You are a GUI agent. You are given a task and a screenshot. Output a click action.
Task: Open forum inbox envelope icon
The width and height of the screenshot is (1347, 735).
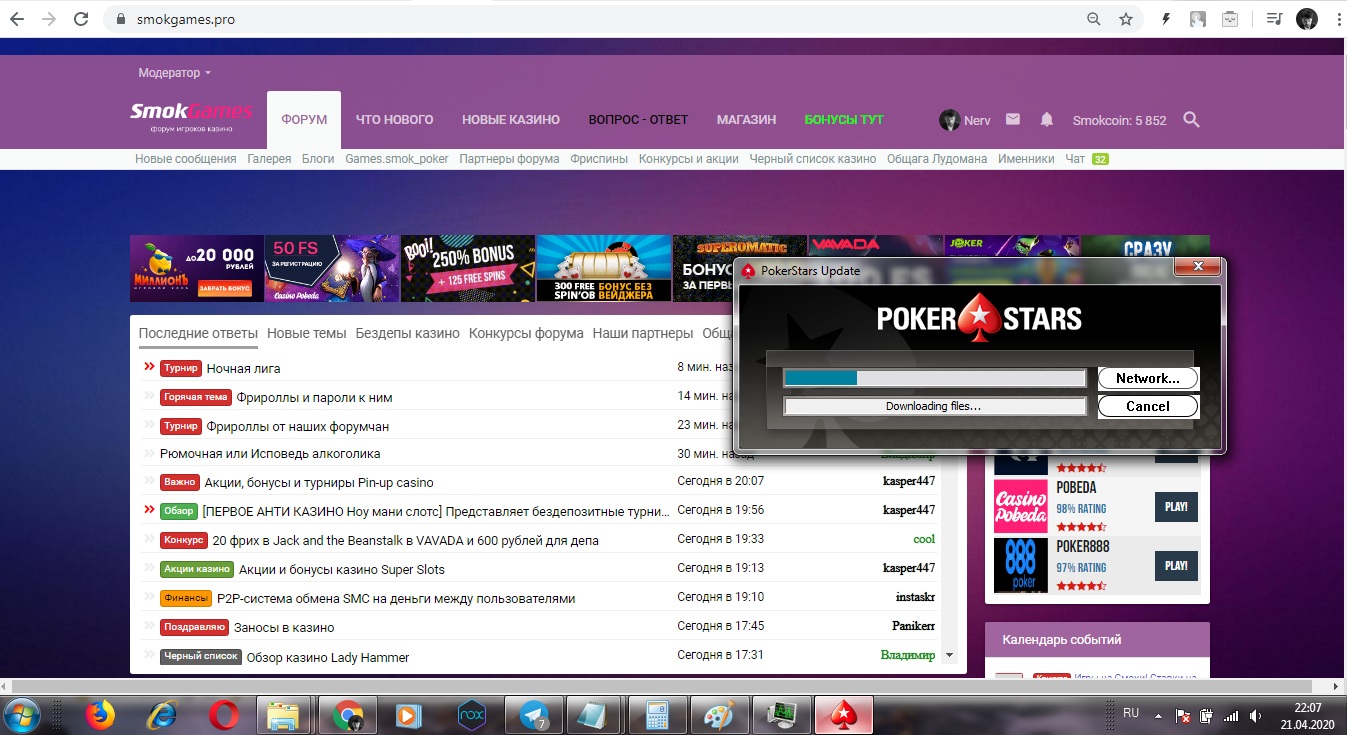pyautogui.click(x=1013, y=119)
